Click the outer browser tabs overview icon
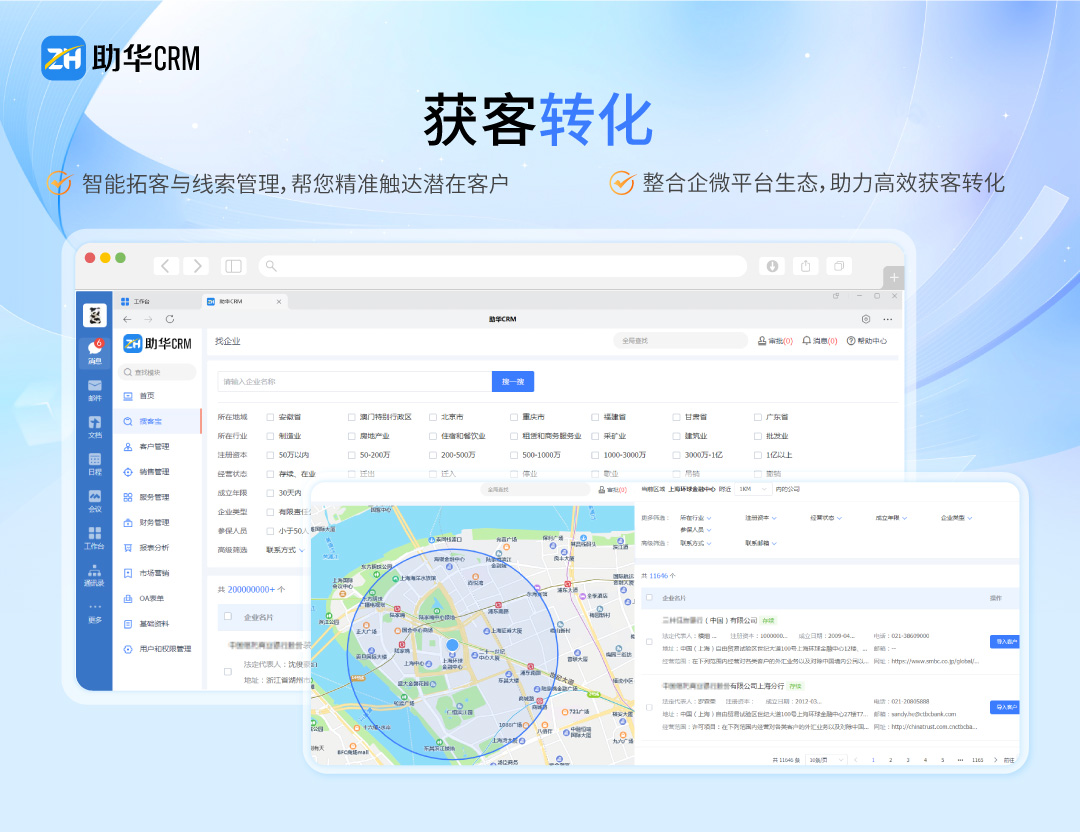Viewport: 1080px width, 832px height. tap(839, 266)
